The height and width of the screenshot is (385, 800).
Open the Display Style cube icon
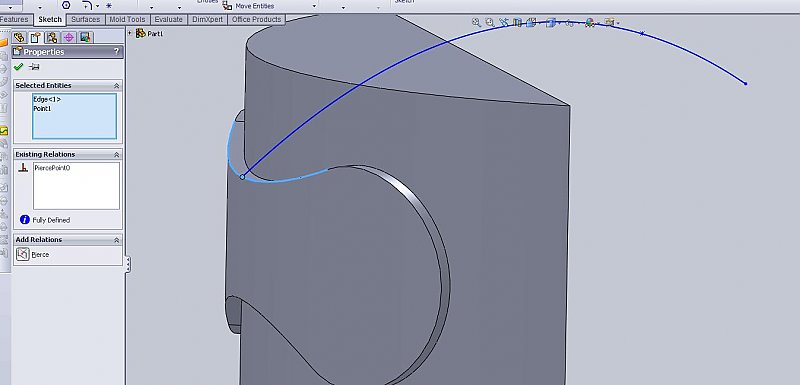(550, 22)
